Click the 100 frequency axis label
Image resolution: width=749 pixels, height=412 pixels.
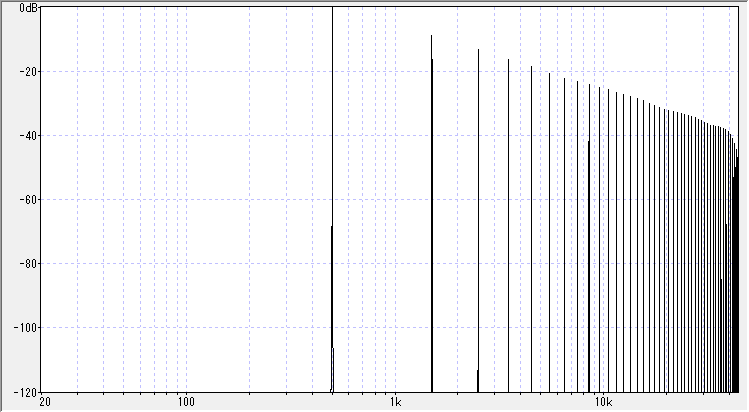click(186, 402)
